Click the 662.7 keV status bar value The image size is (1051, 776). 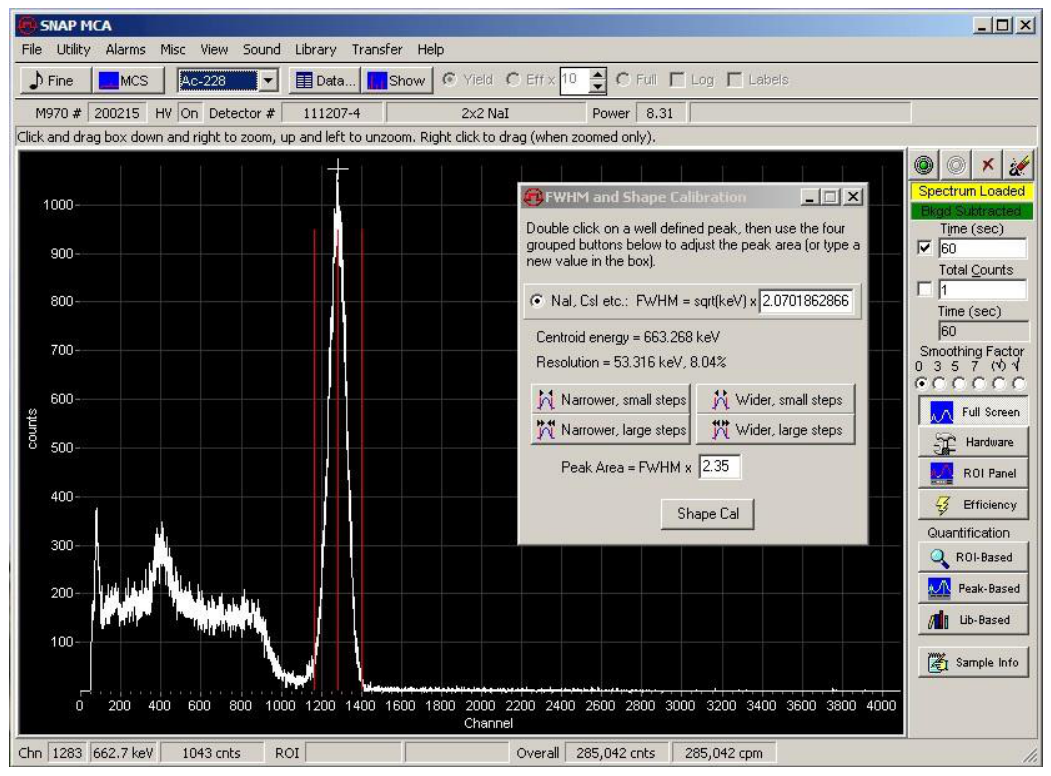(123, 753)
